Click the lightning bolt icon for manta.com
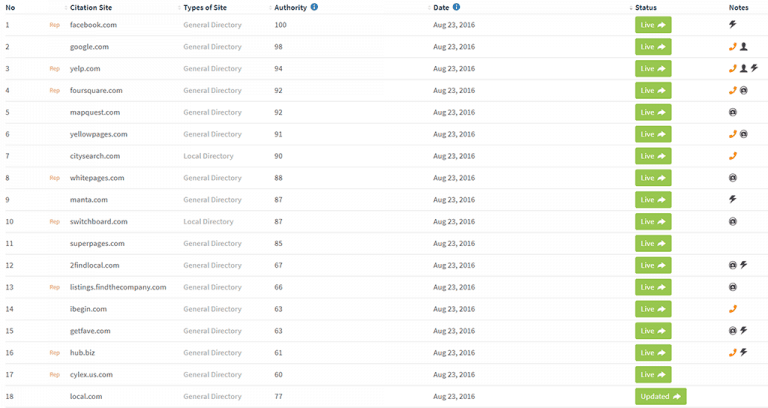 [733, 199]
